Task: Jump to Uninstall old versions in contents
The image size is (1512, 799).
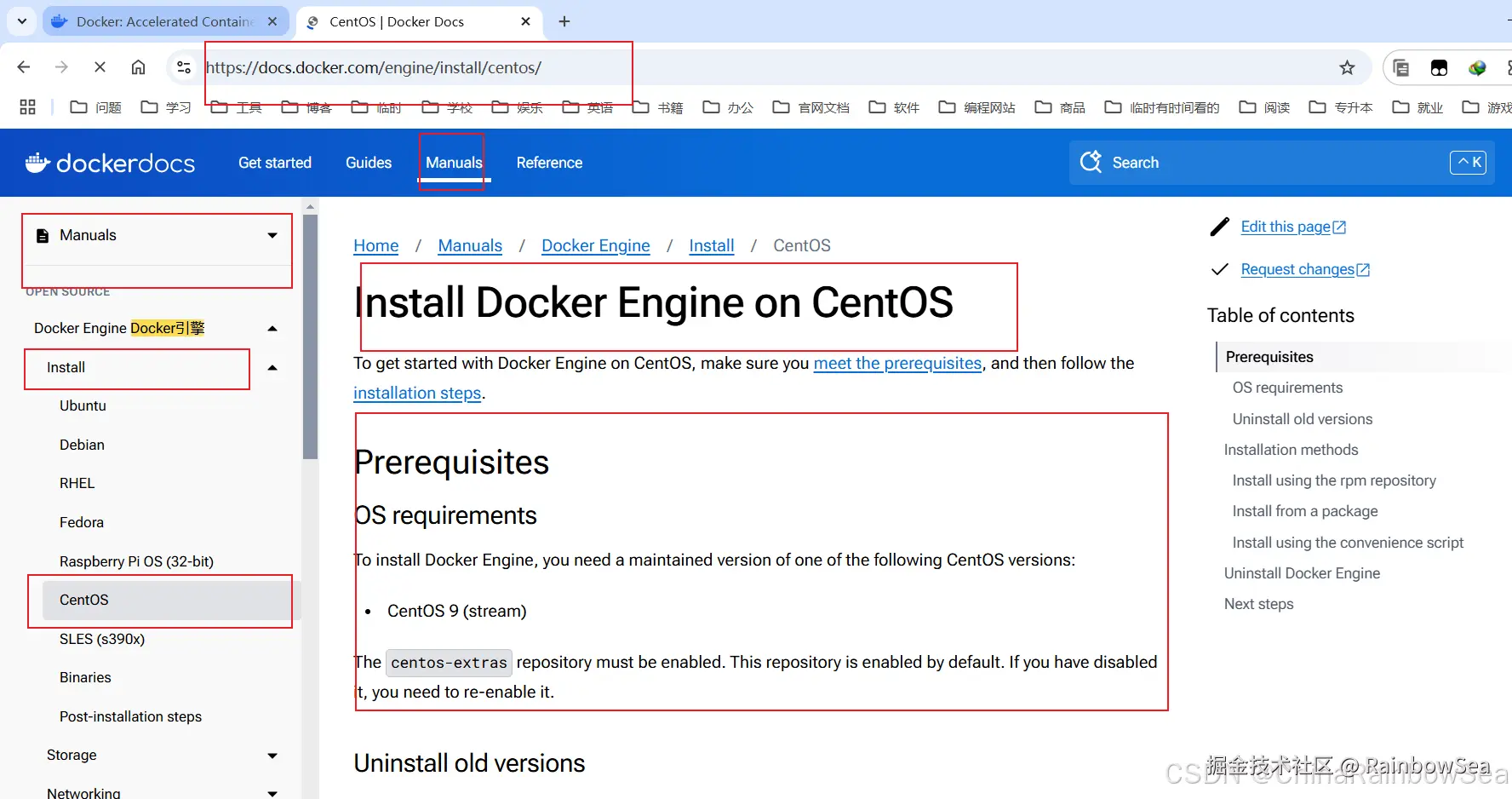Action: point(1303,419)
